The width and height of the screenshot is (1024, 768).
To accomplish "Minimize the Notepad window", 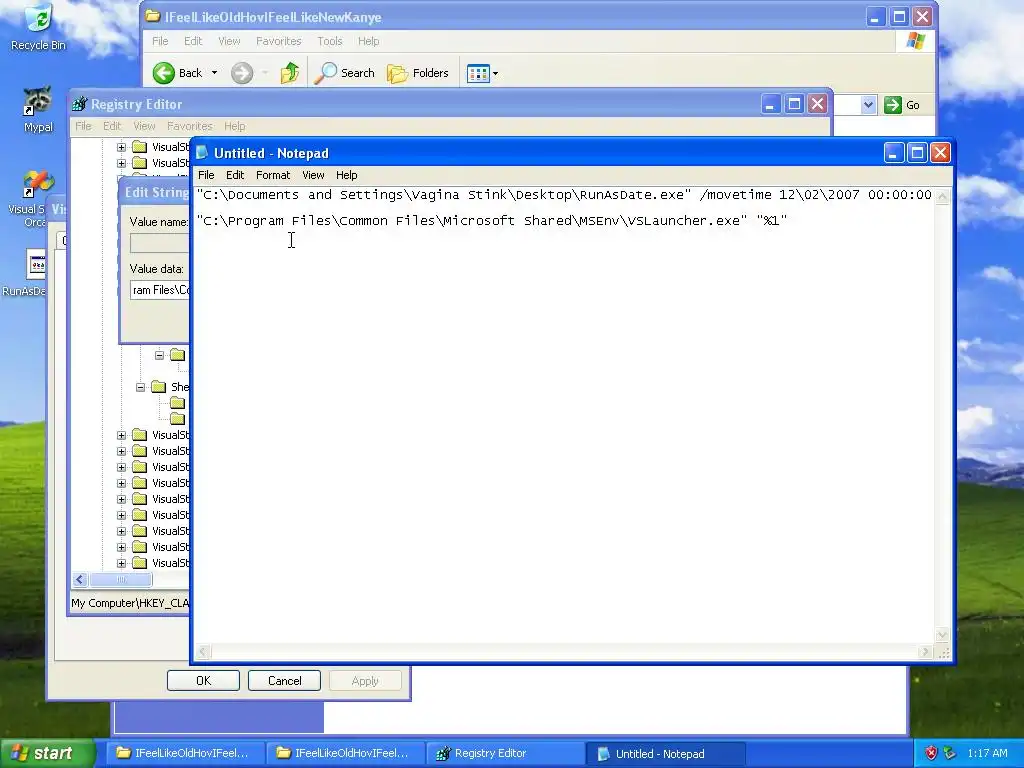I will [x=893, y=153].
